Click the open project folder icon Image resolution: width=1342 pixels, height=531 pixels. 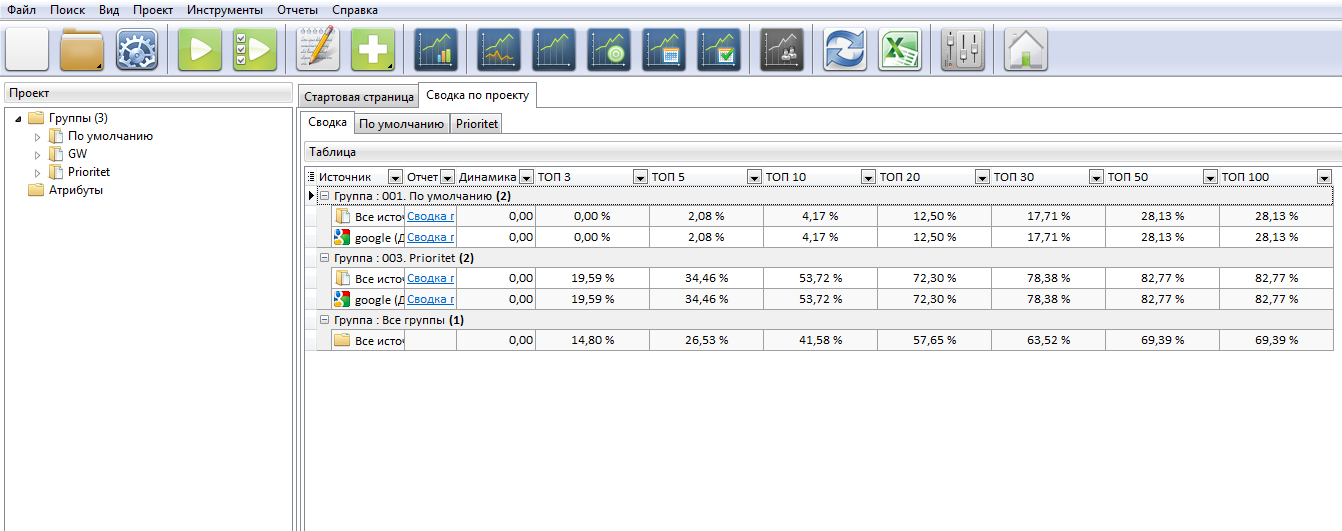click(82, 49)
